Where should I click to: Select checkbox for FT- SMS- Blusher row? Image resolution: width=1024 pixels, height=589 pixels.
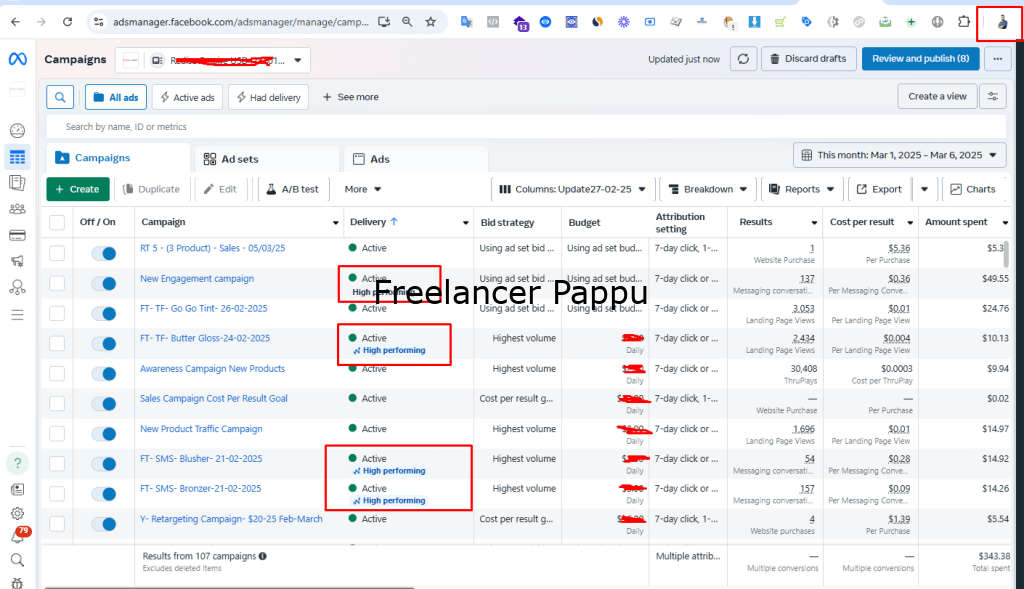57,464
